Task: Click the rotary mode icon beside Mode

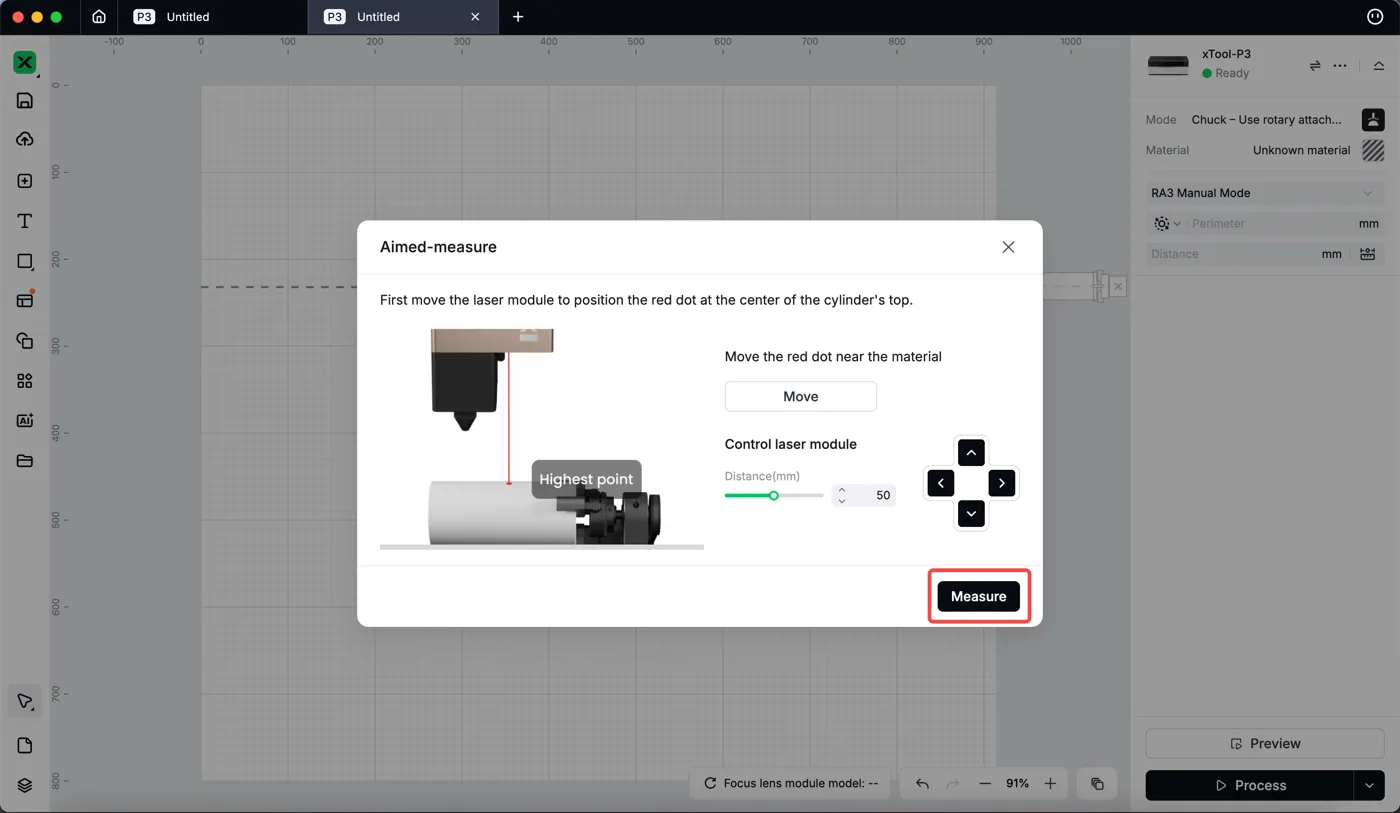Action: [1373, 119]
